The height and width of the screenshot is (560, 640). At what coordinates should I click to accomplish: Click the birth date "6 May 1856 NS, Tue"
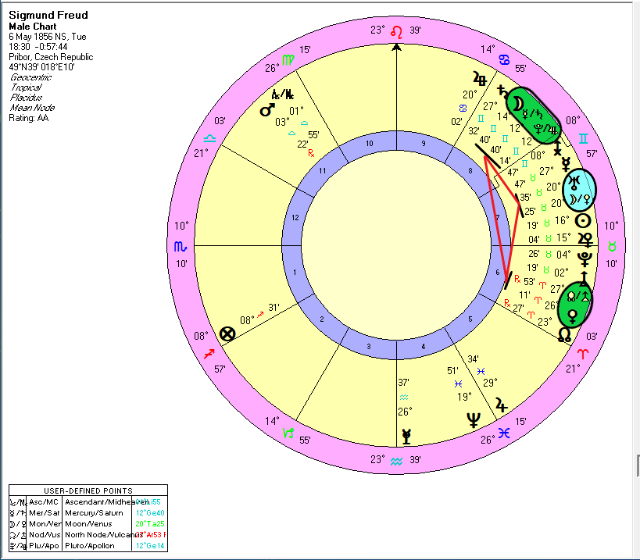(x=47, y=37)
